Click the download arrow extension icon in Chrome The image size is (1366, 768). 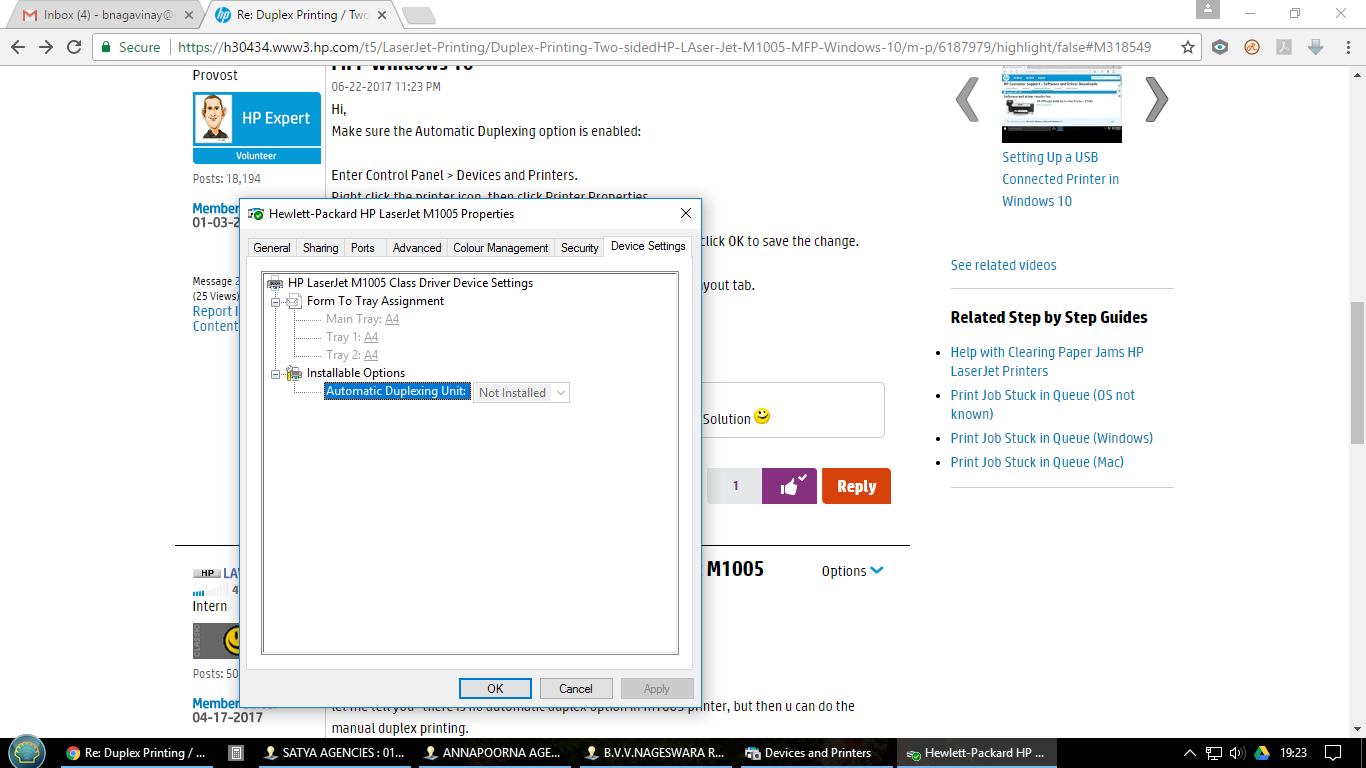[1316, 47]
